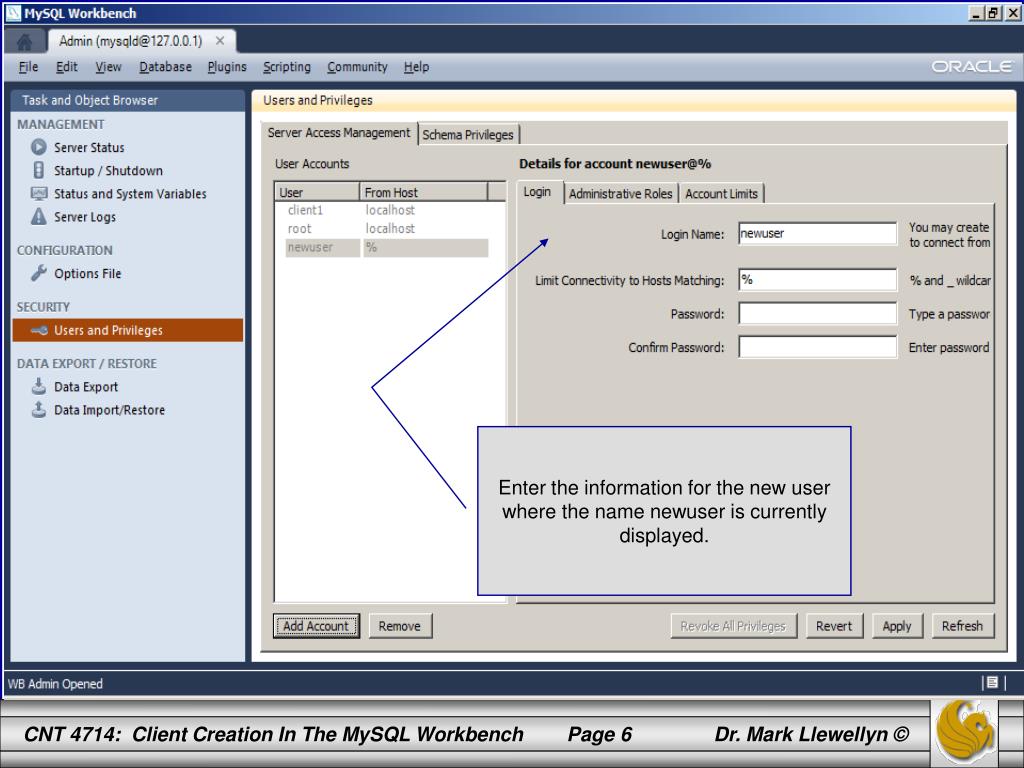Switch to the Administrative Roles tab
The width and height of the screenshot is (1024, 768).
point(620,193)
